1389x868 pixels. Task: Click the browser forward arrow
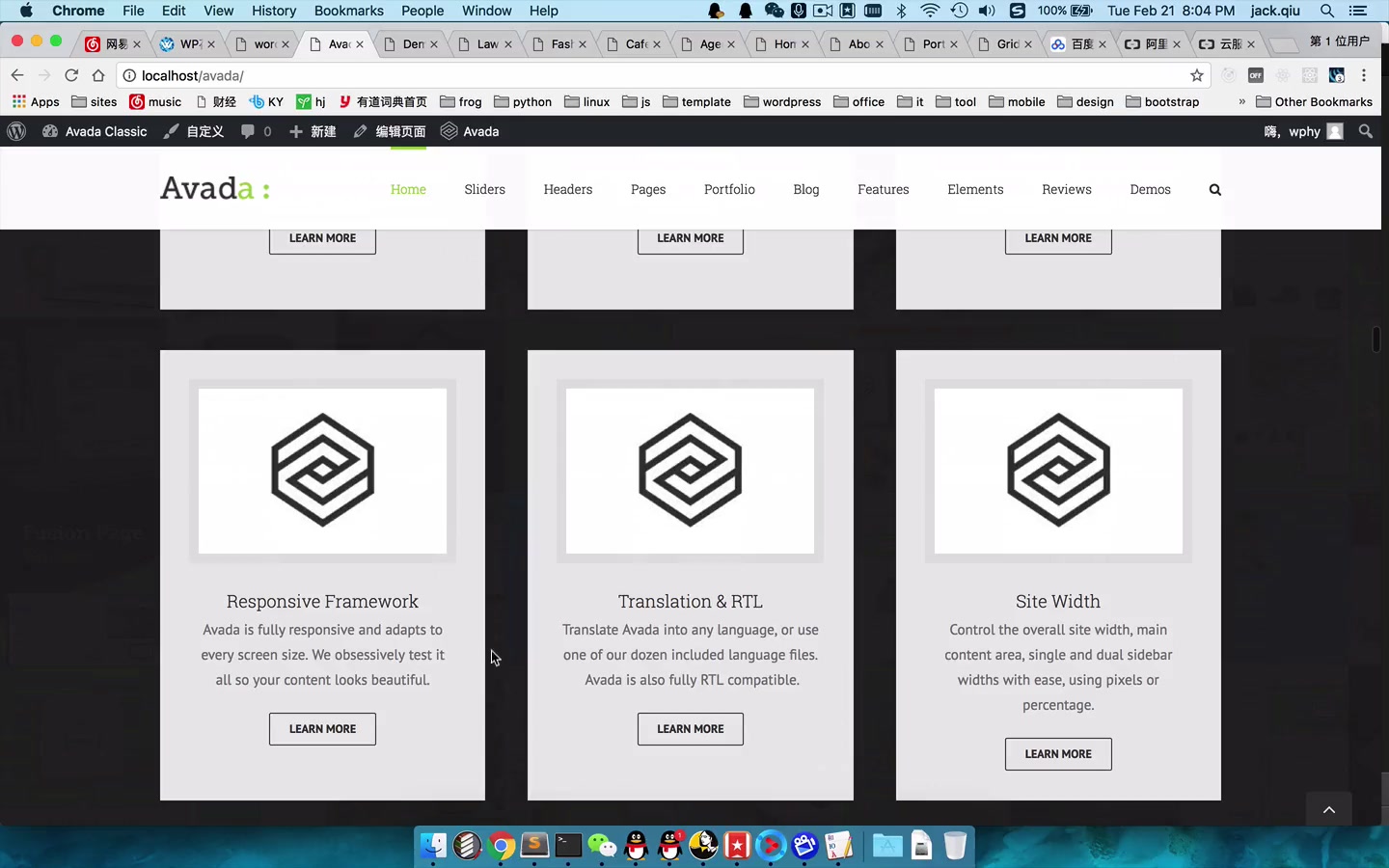[x=44, y=75]
